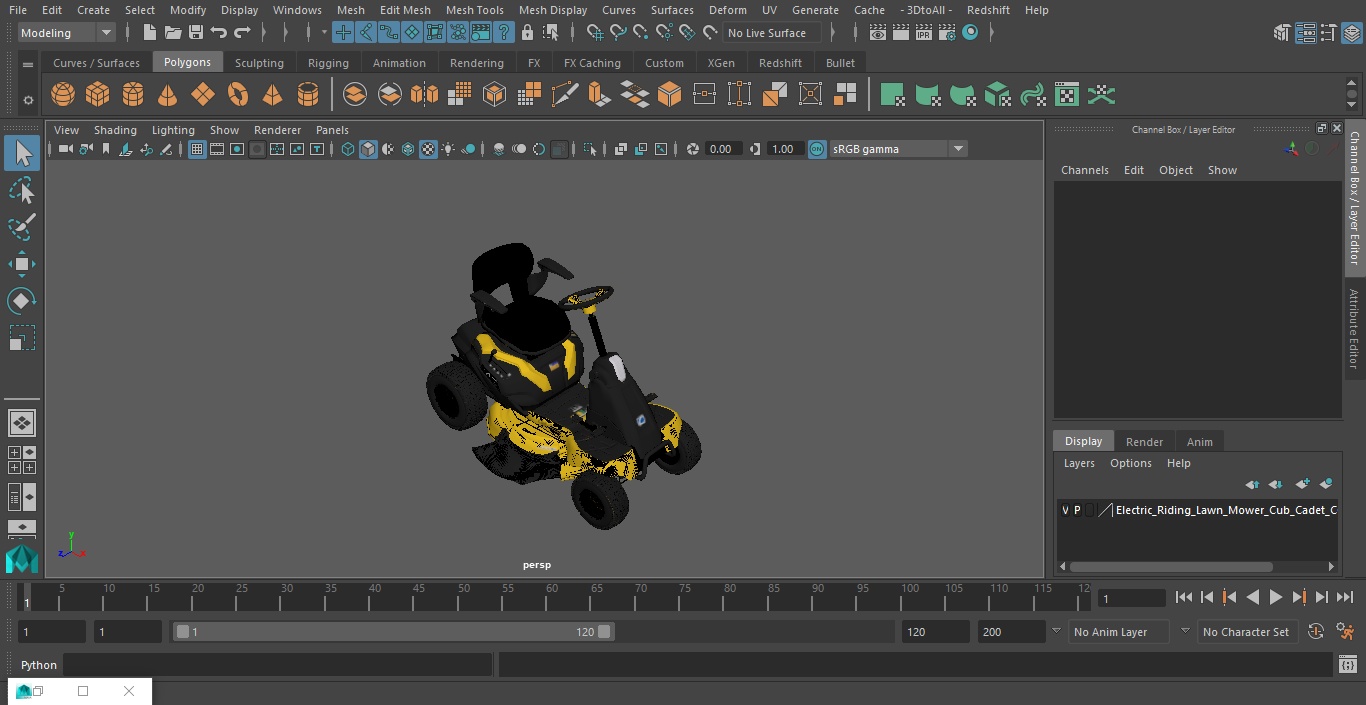Click the time range slider bar

point(394,632)
